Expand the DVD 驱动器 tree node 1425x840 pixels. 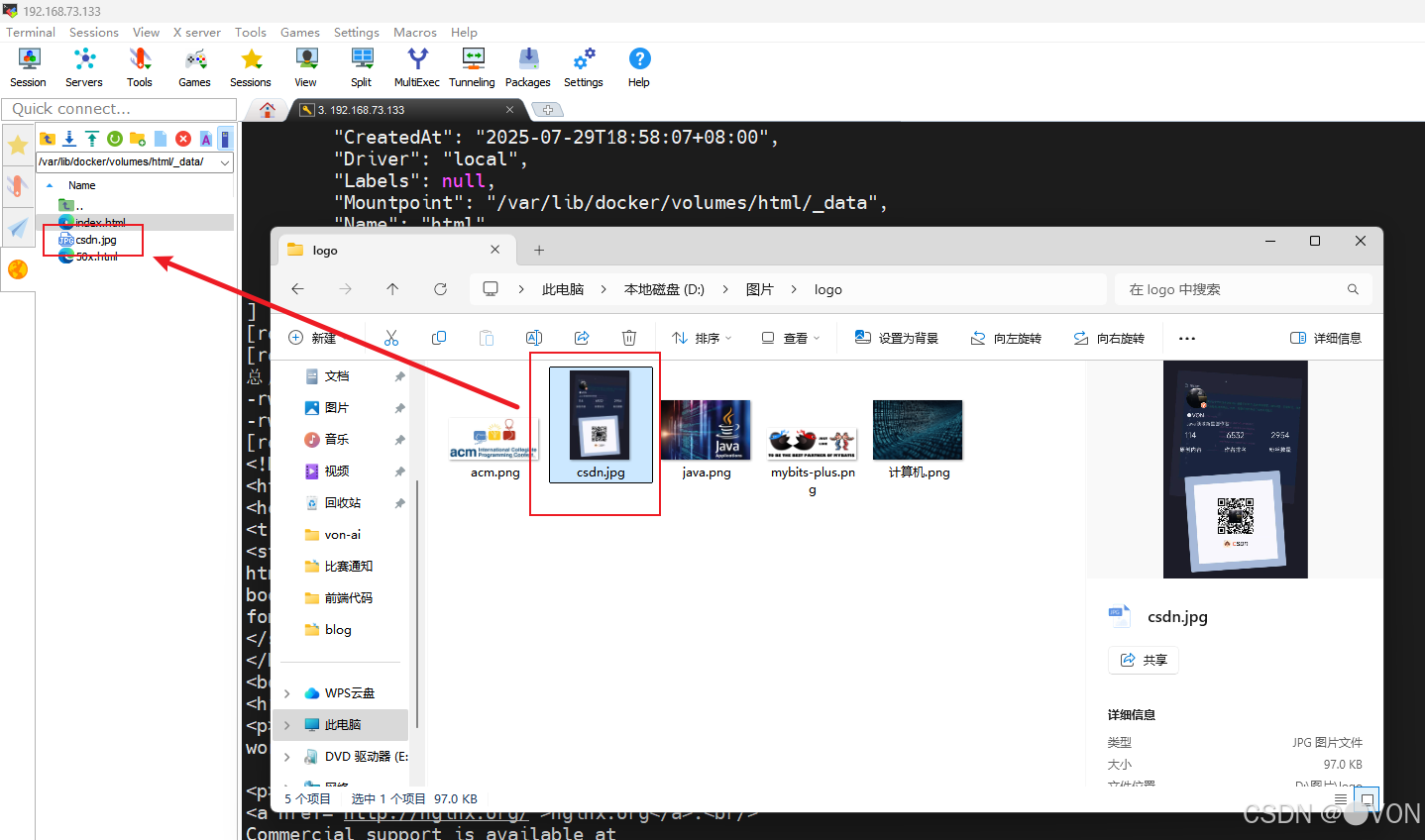pyautogui.click(x=287, y=757)
